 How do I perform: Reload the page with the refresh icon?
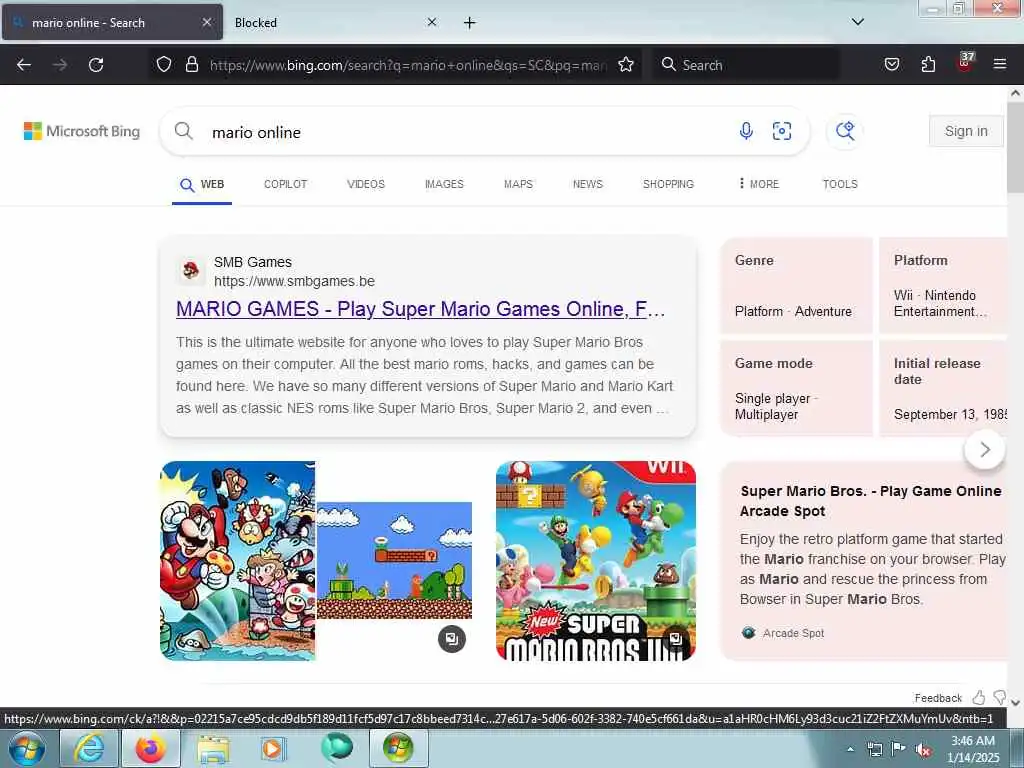(x=96, y=65)
